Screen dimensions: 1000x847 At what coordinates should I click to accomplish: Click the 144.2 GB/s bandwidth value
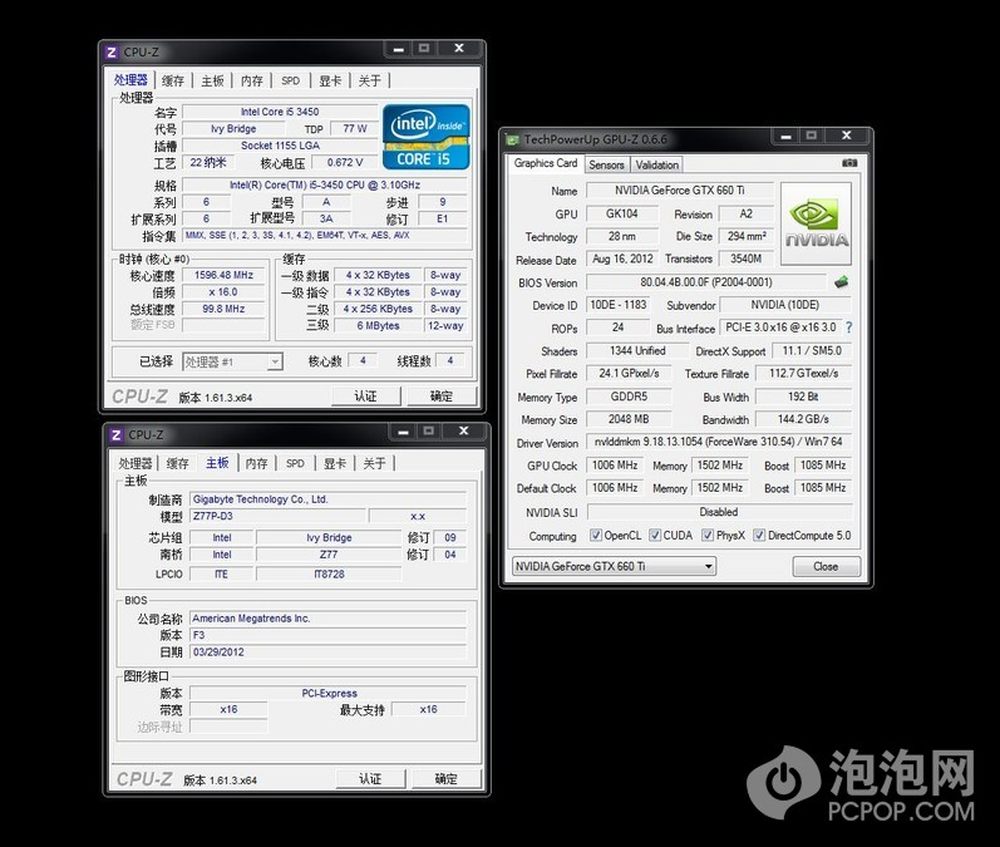click(x=804, y=419)
